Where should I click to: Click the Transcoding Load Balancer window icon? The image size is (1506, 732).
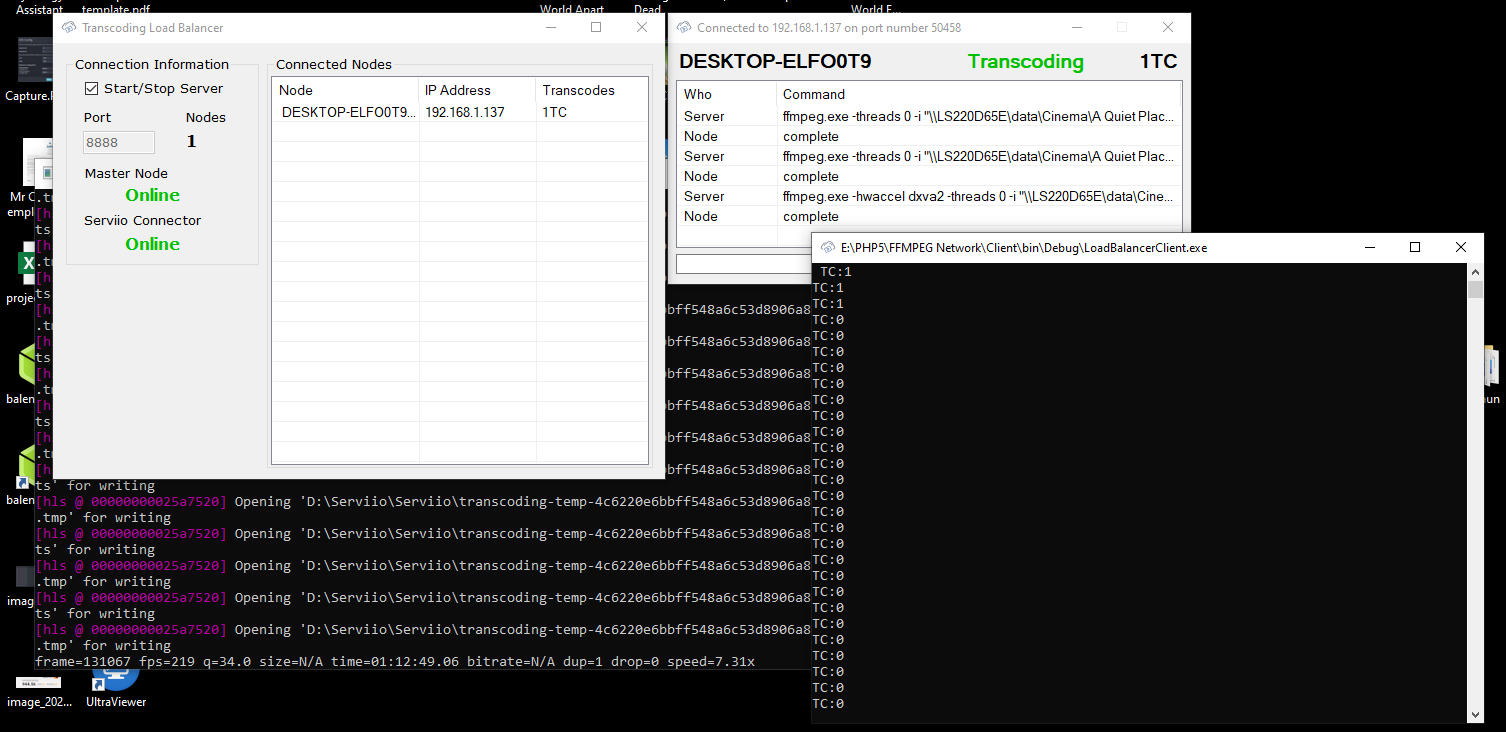pos(69,28)
